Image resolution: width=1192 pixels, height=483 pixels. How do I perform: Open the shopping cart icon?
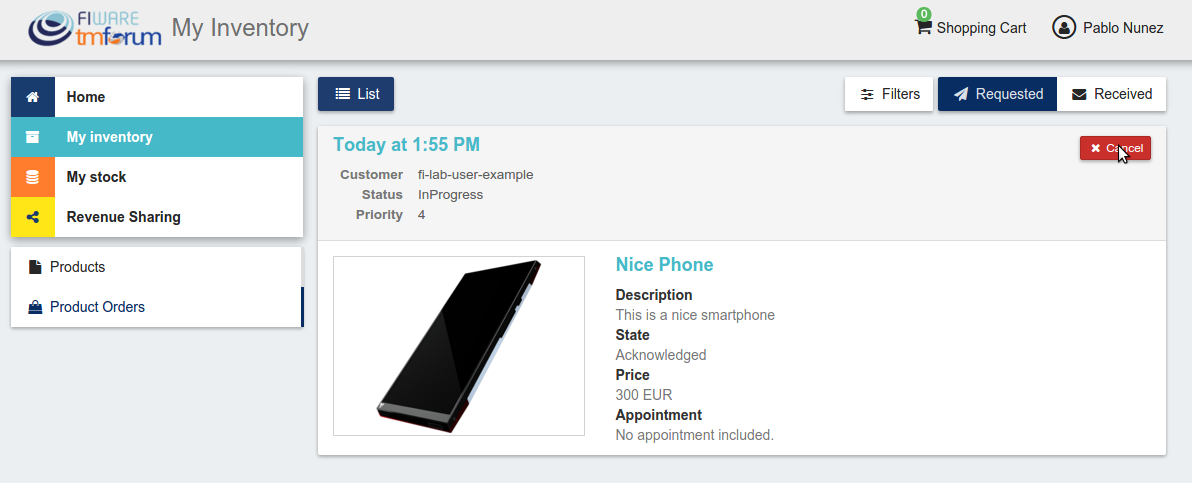pos(923,27)
